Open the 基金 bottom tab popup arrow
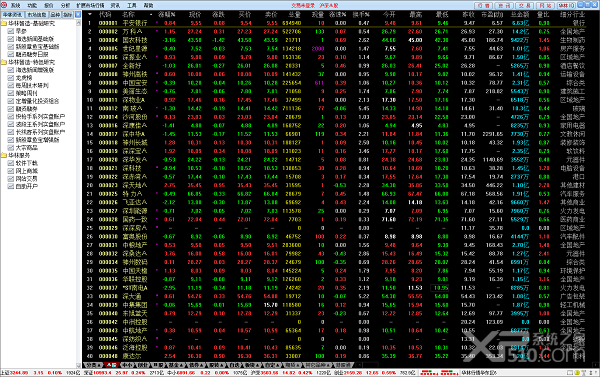The width and height of the screenshot is (600, 377). click(x=182, y=365)
